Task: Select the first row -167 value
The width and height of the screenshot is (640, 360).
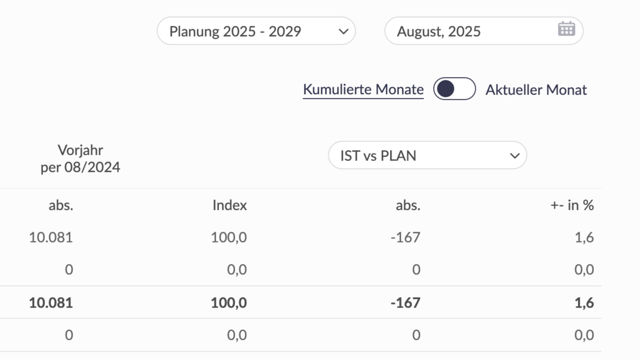Action: 405,237
